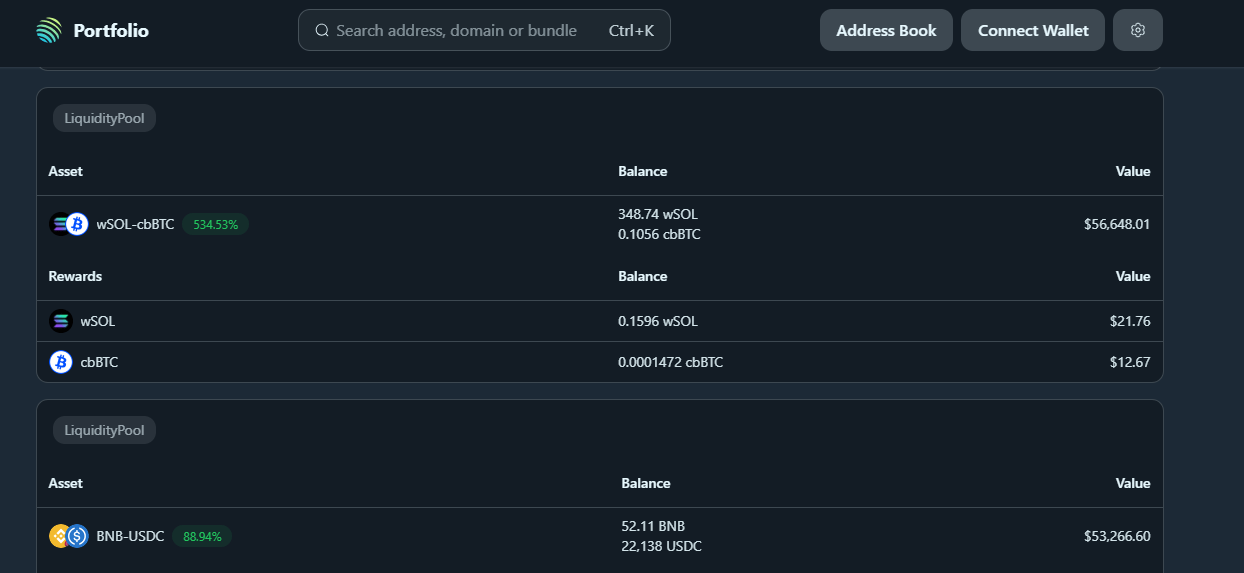Open the Address Book
This screenshot has height=573, width=1244.
point(886,30)
